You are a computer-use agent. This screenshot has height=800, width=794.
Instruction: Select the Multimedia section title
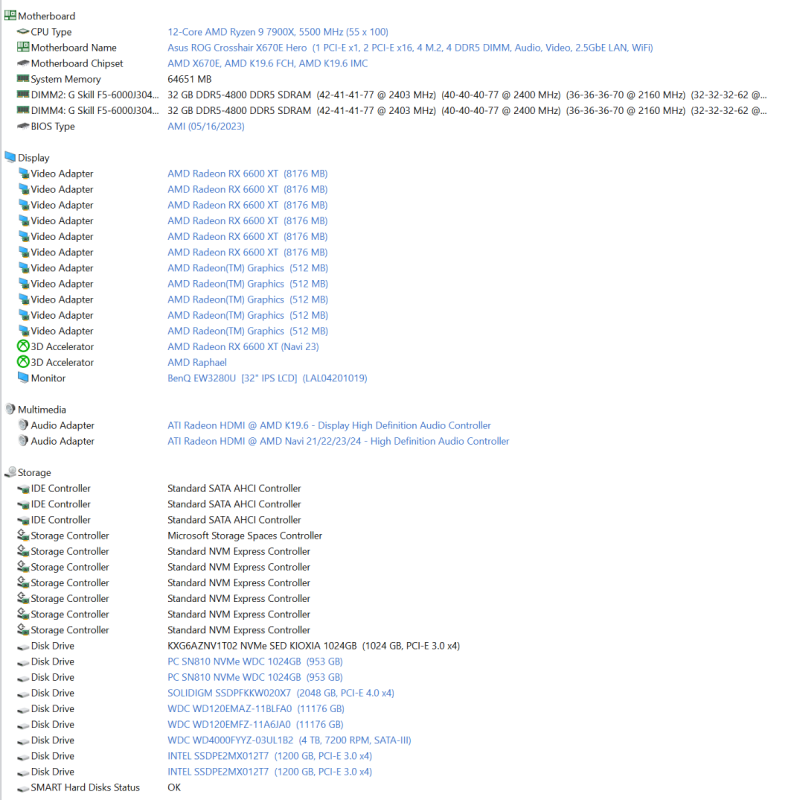(42, 410)
